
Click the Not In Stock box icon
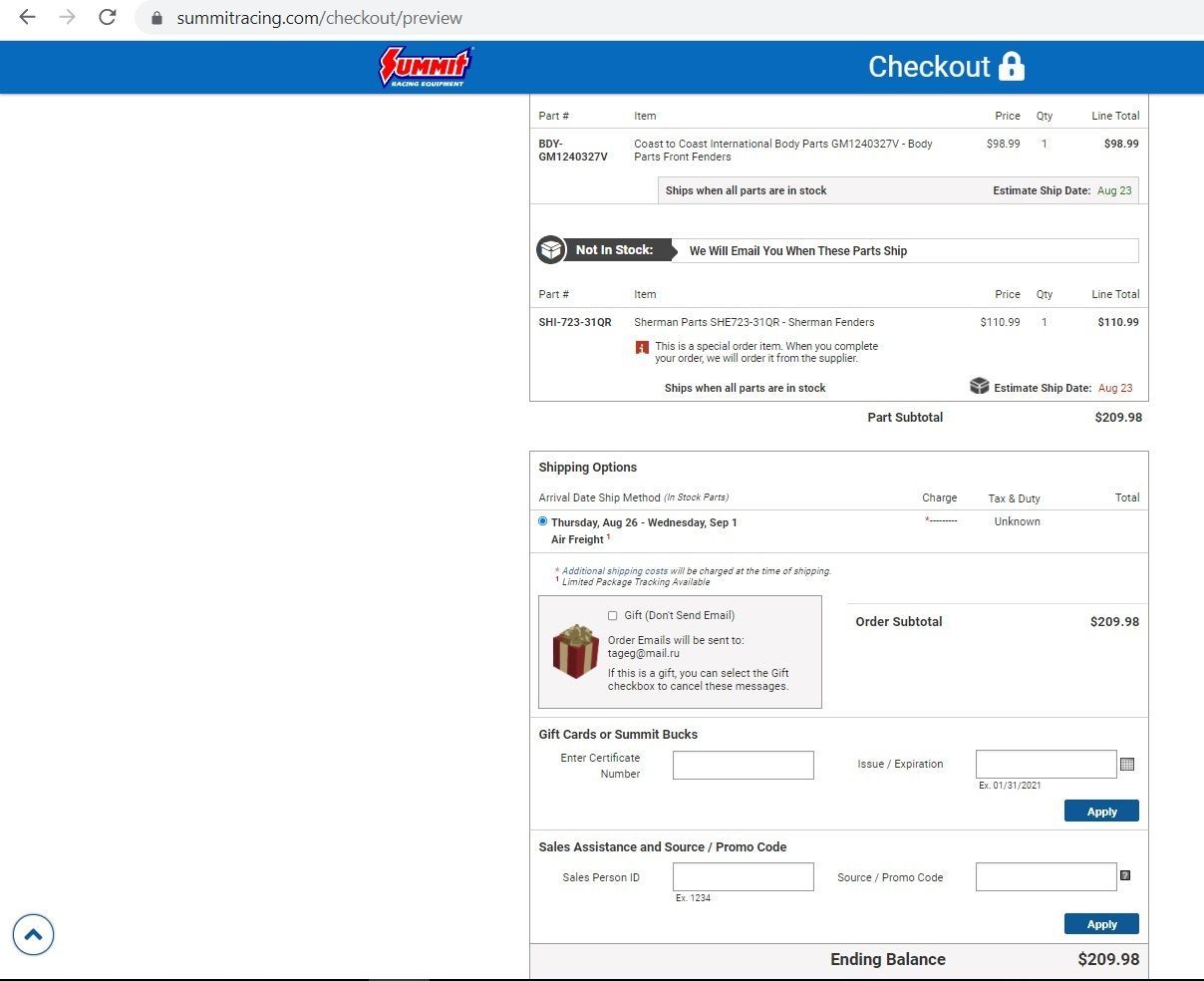click(551, 250)
